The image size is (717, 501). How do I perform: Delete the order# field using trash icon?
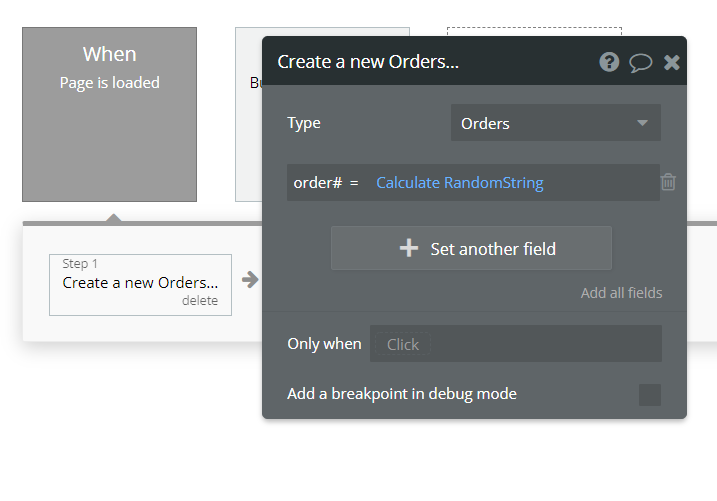[668, 182]
